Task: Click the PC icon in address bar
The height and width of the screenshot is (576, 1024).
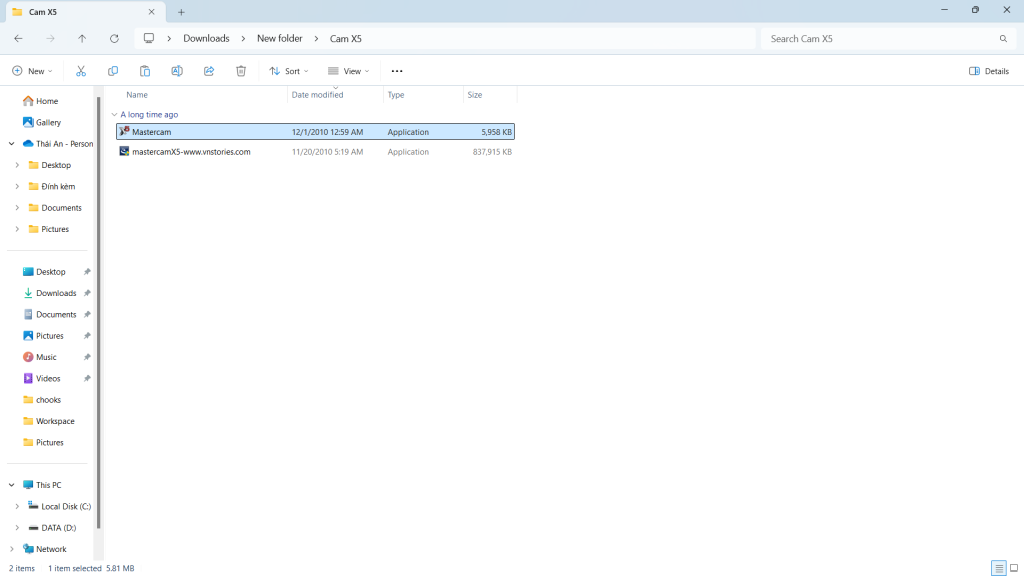Action: point(149,39)
